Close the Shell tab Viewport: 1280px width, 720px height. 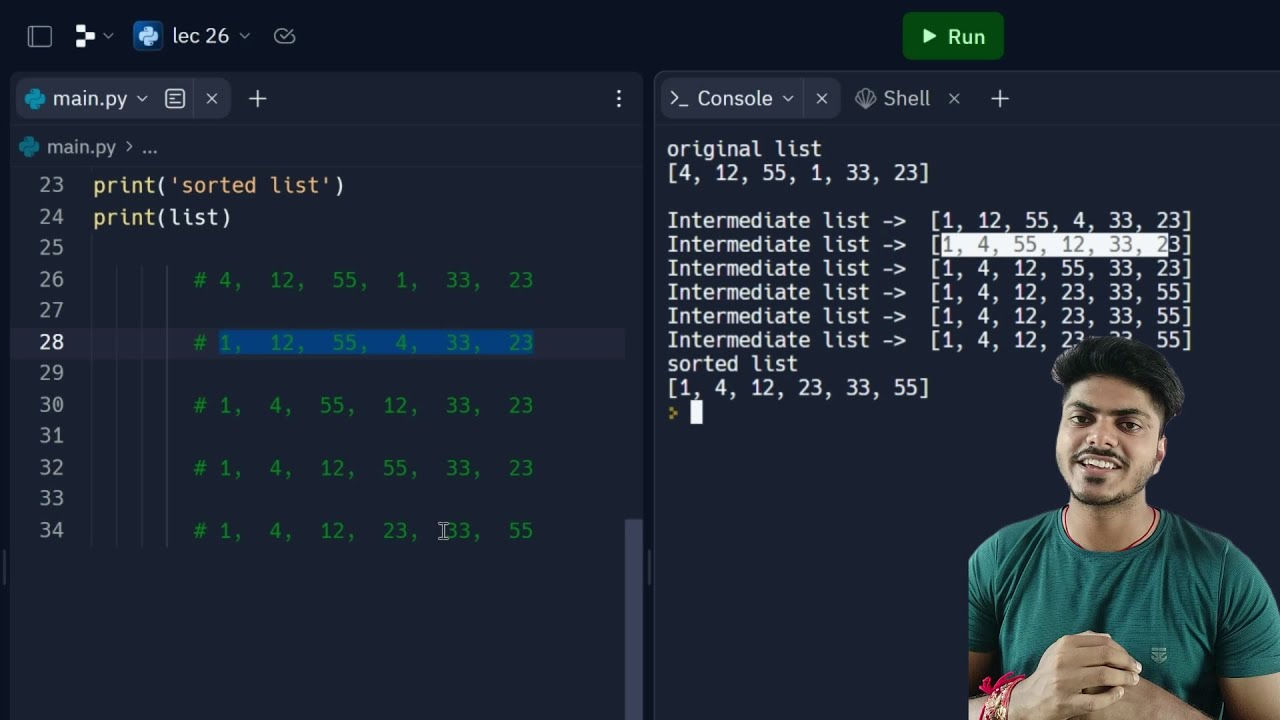[954, 98]
